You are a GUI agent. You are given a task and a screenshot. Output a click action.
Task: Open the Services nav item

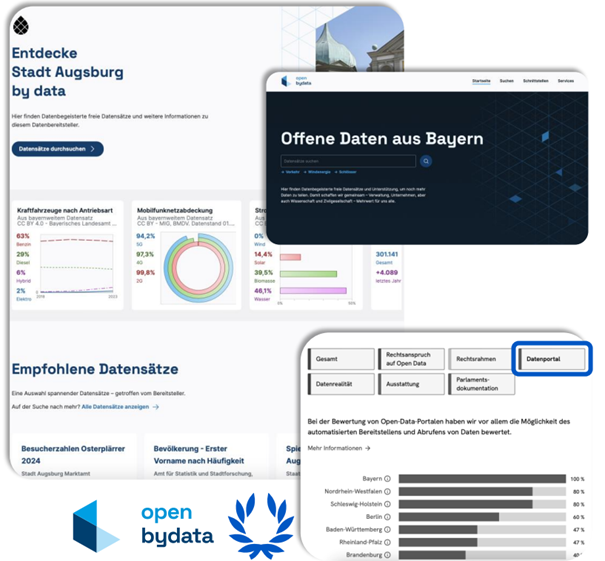point(566,81)
